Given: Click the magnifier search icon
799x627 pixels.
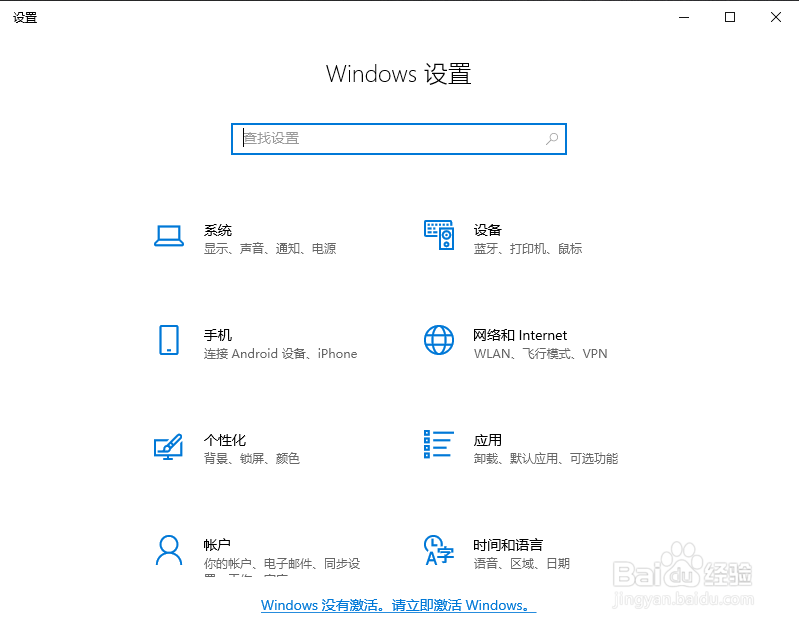Looking at the screenshot, I should pos(552,139).
